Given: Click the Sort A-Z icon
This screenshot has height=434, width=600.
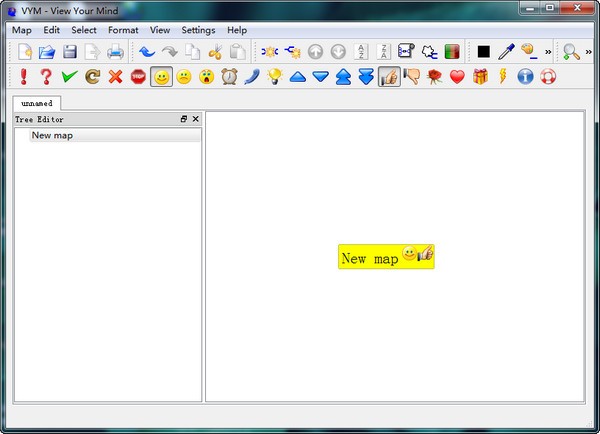Looking at the screenshot, I should pyautogui.click(x=362, y=52).
